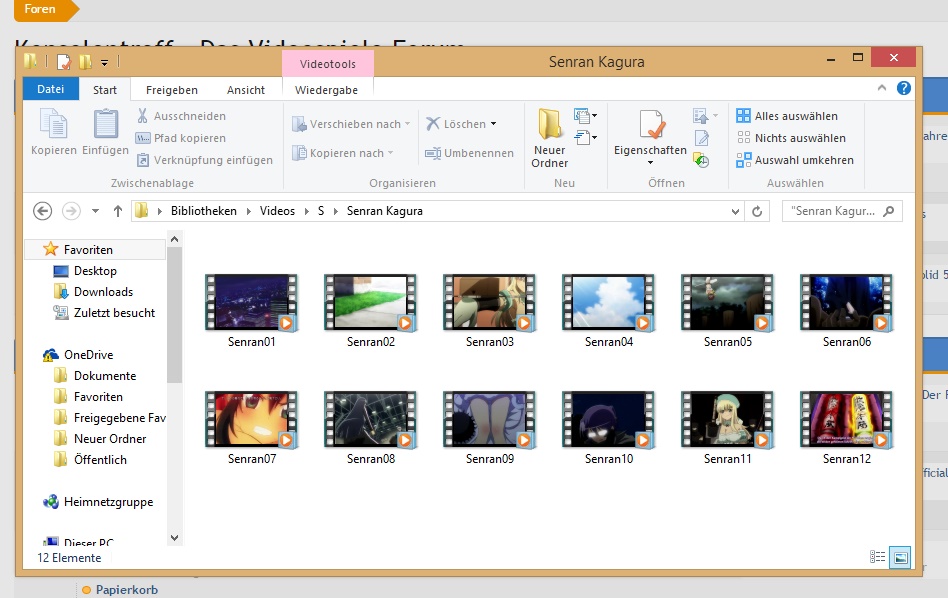Click Verknüpfung einfügen command

tap(204, 160)
